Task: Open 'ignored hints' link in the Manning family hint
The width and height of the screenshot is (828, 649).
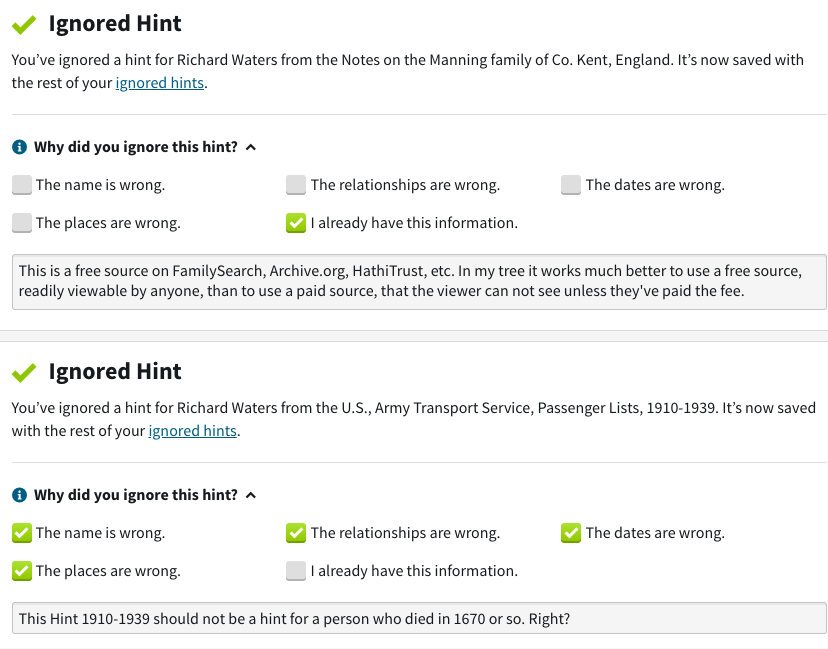Action: [x=160, y=83]
